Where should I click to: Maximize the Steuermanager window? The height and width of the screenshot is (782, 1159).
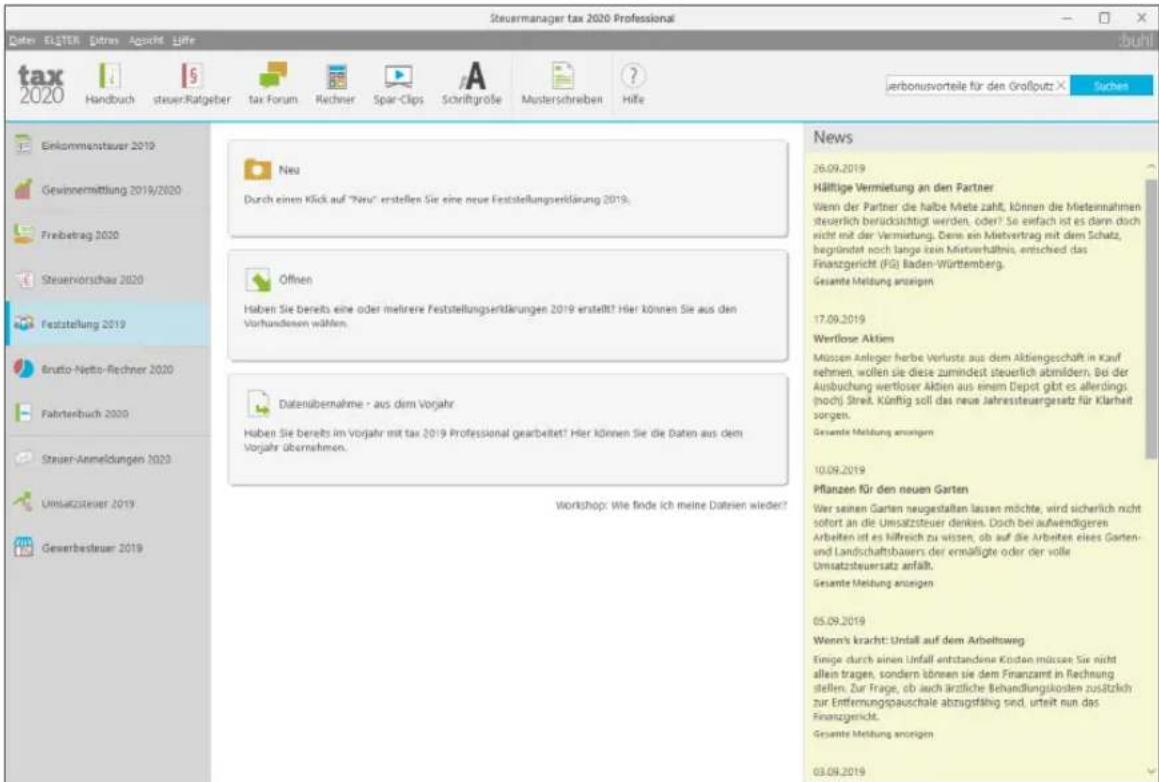click(x=1104, y=18)
